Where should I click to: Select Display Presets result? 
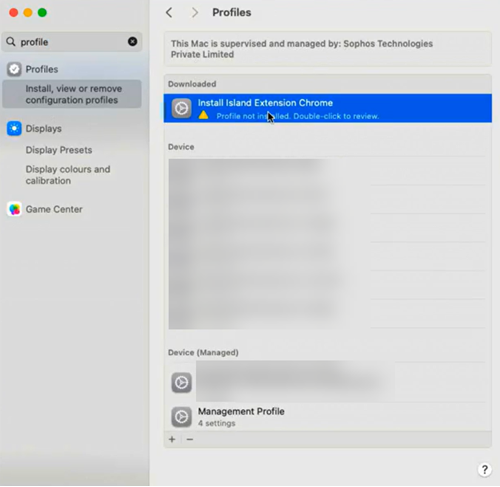pos(59,150)
